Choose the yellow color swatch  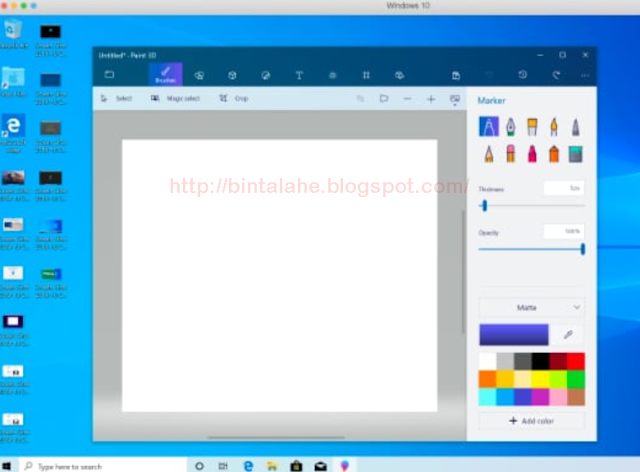click(540, 379)
